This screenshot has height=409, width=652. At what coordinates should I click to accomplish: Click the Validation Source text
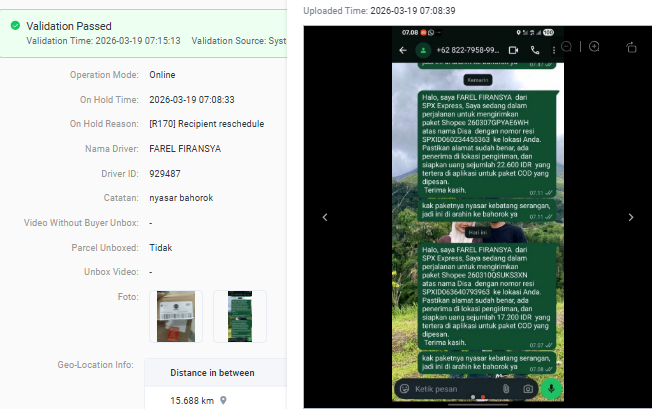[239, 41]
